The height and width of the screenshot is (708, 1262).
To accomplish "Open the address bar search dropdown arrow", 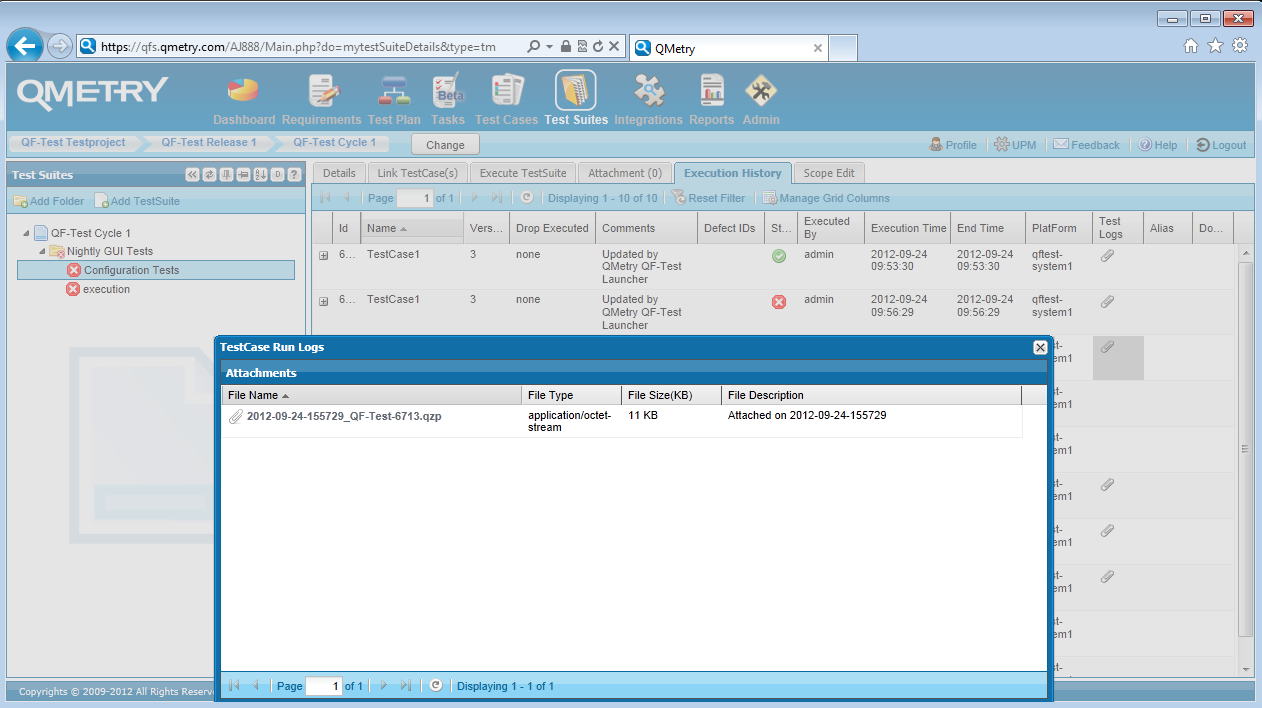I will point(549,47).
